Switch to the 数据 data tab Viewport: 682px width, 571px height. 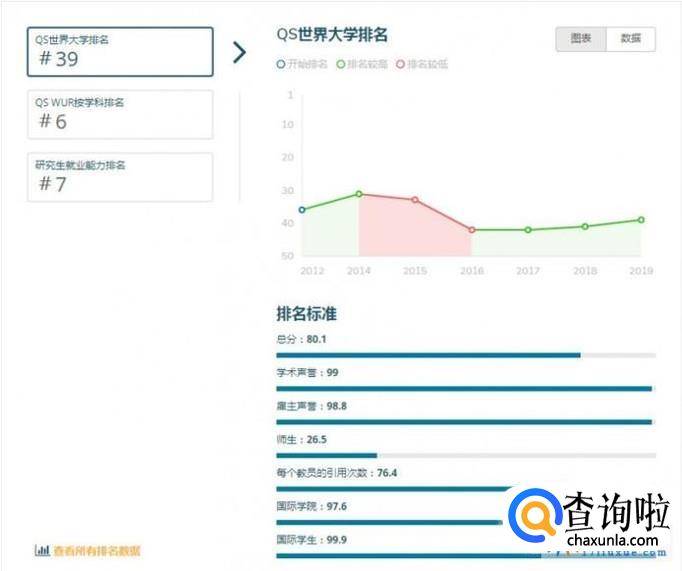[x=631, y=39]
